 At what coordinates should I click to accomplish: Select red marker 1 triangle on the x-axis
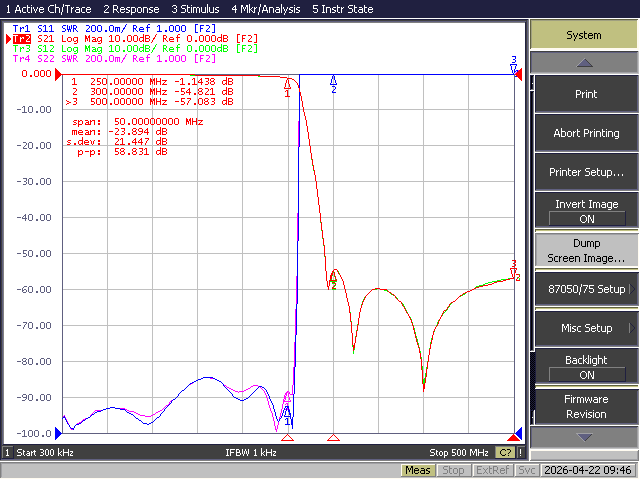tap(287, 438)
